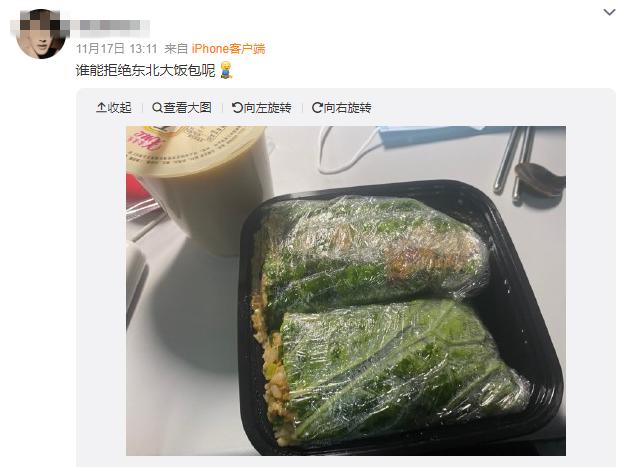Click the emoji at end of post text
This screenshot has height=467, width=626.
226,70
